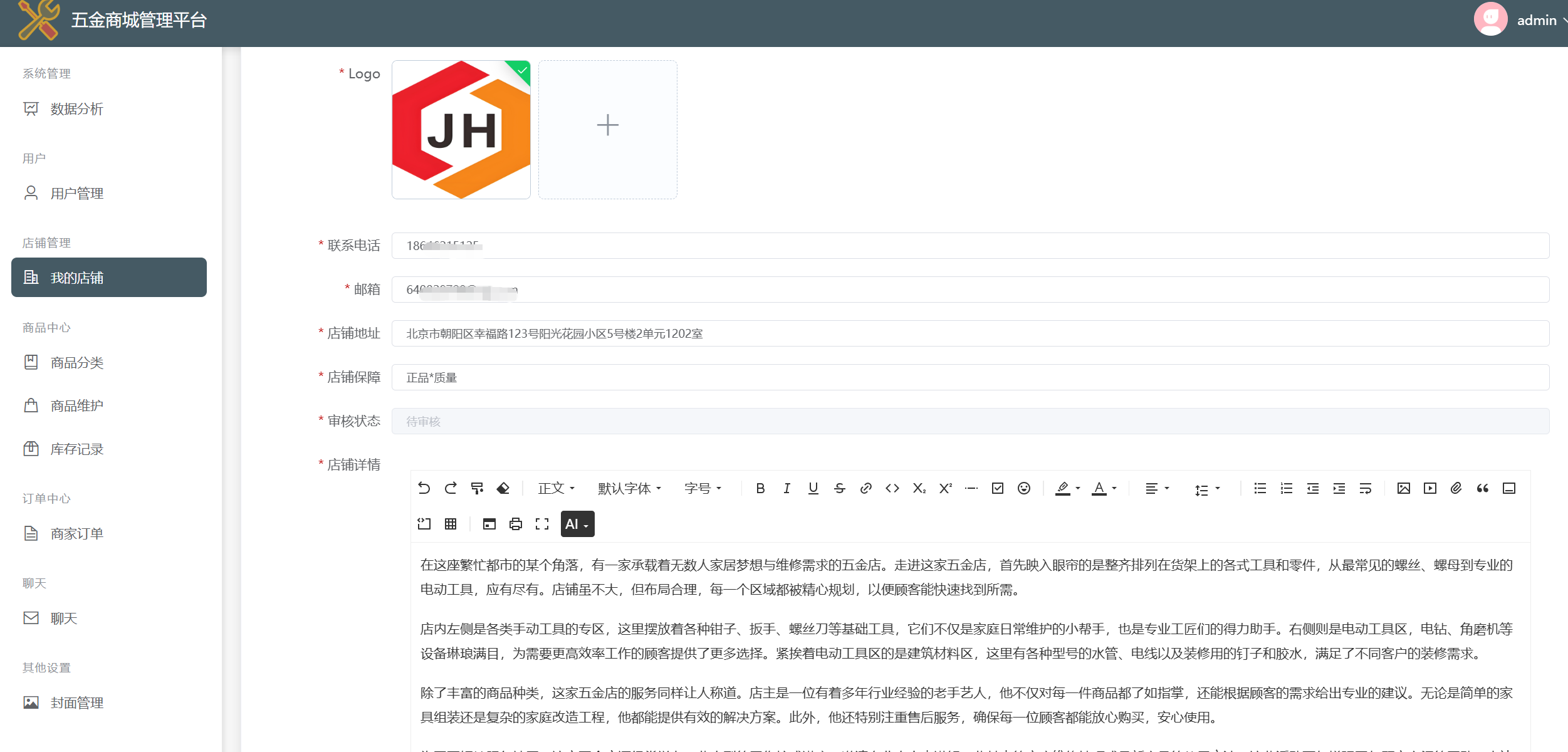The image size is (1568, 752).
Task: Toggle bold formatting
Action: (760, 488)
